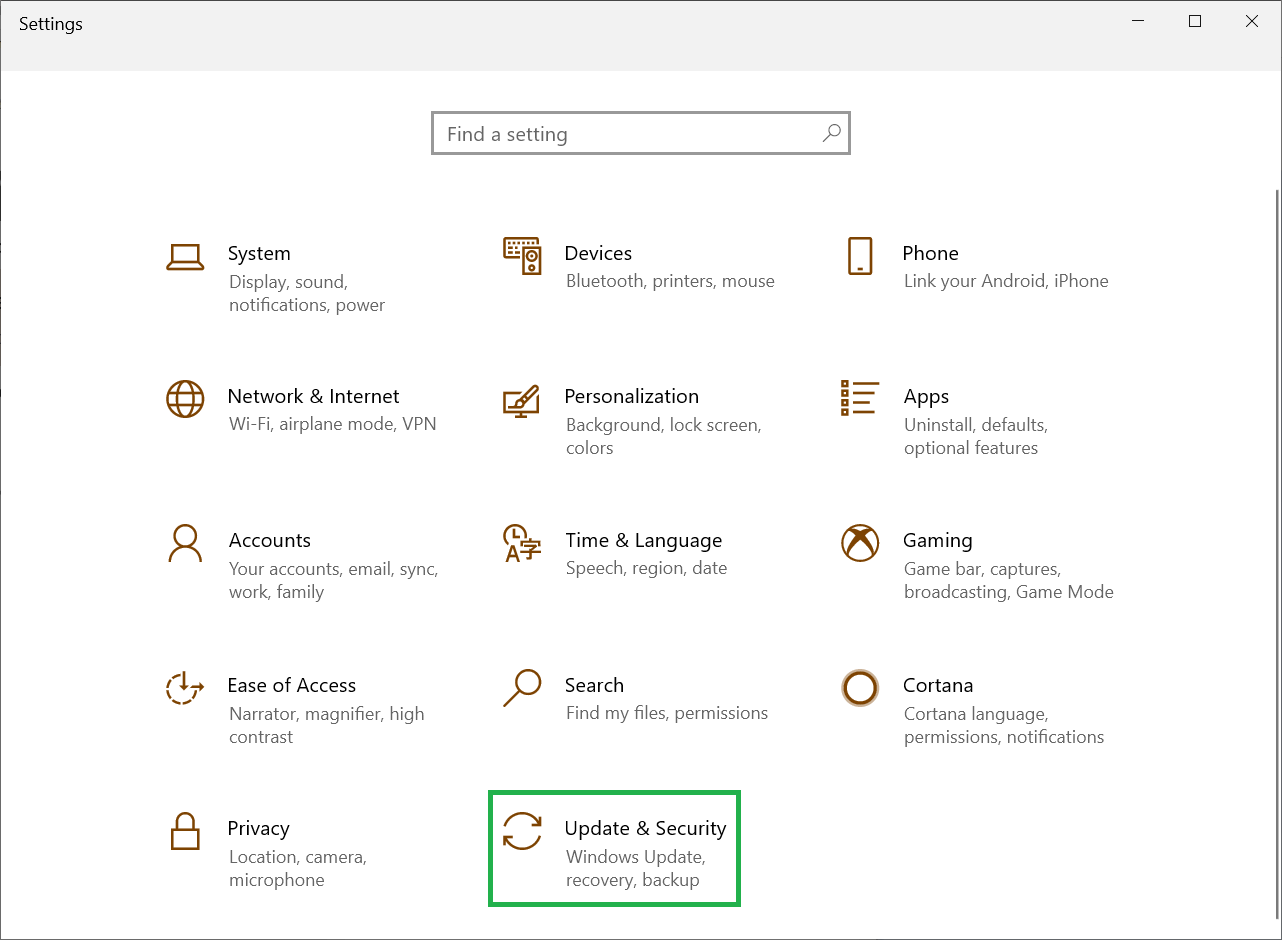Image resolution: width=1282 pixels, height=940 pixels.
Task: Click 'Windows Update, recovery, backup' text
Action: click(x=636, y=868)
